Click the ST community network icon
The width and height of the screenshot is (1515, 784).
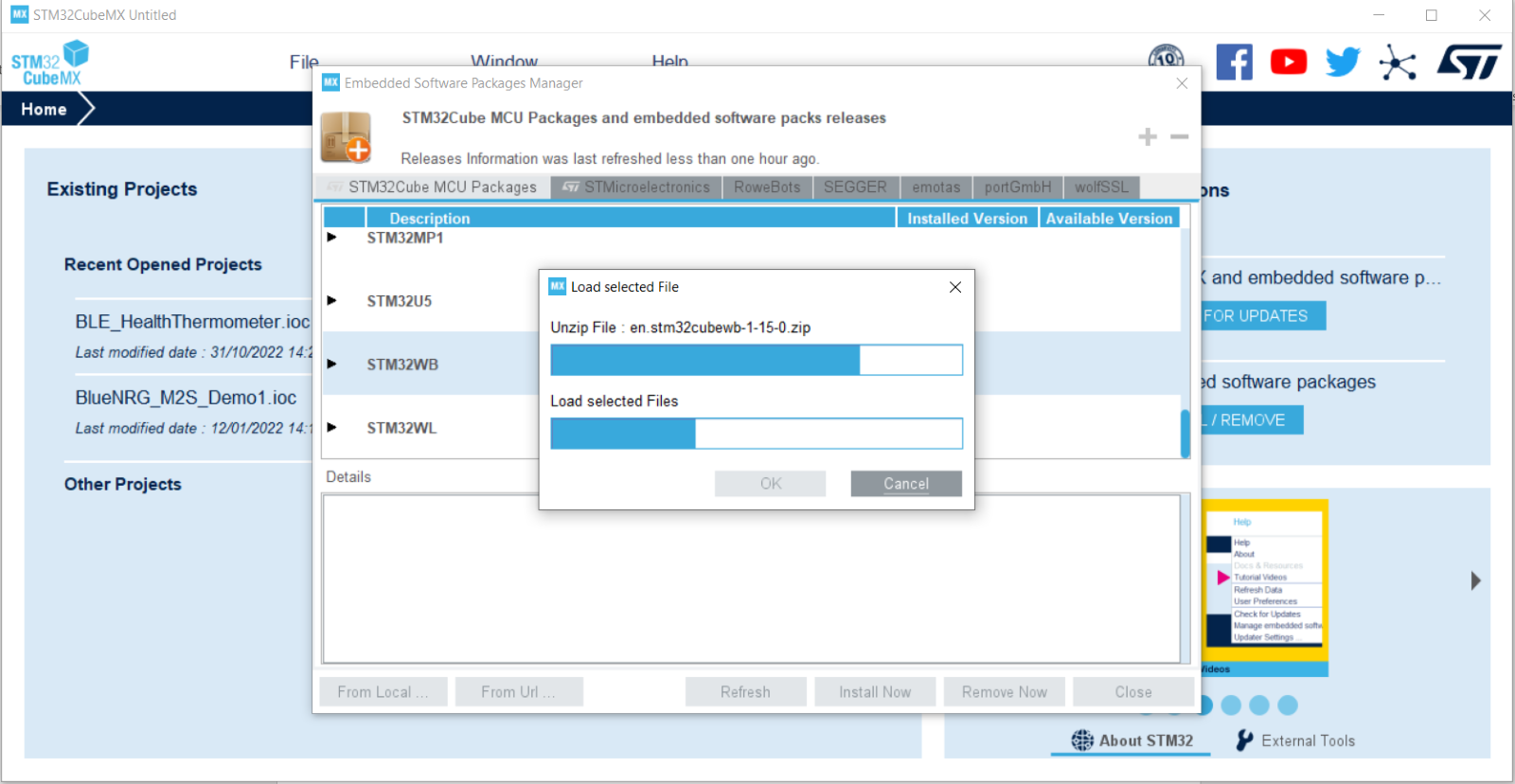(x=1398, y=63)
